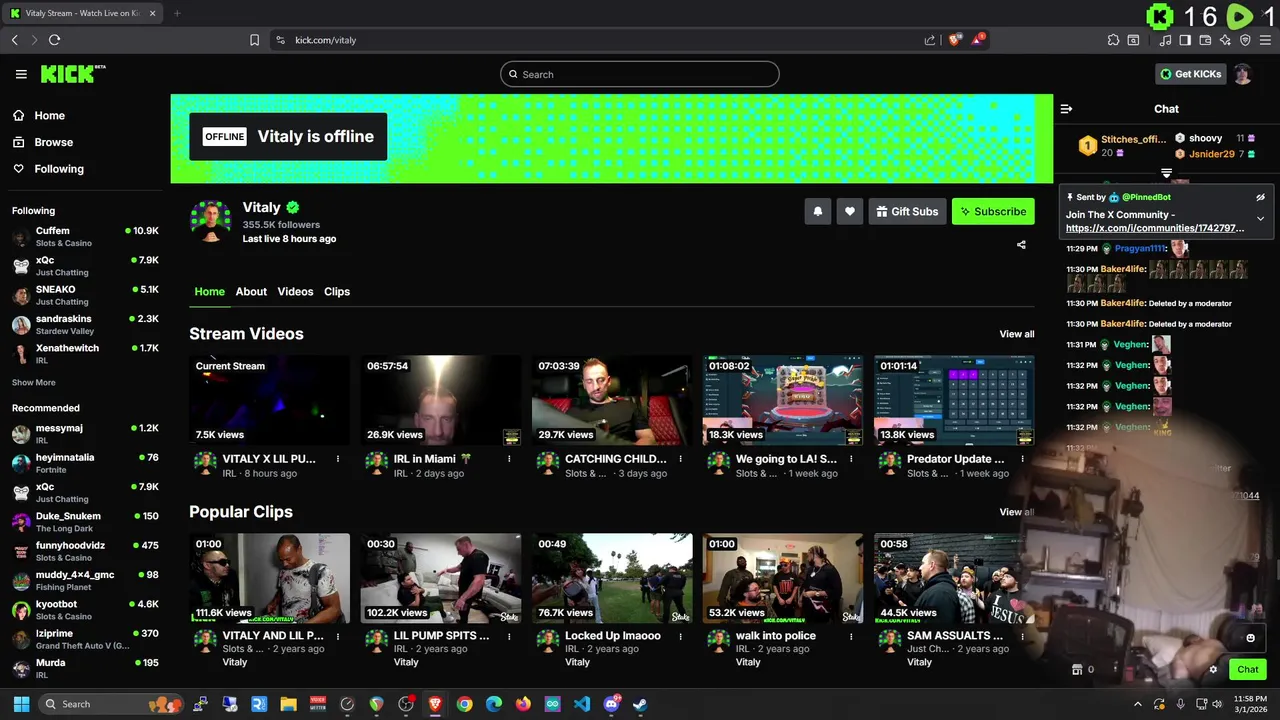The width and height of the screenshot is (1280, 720).
Task: Open the x.com communities link in pinned message
Action: pyautogui.click(x=1155, y=228)
